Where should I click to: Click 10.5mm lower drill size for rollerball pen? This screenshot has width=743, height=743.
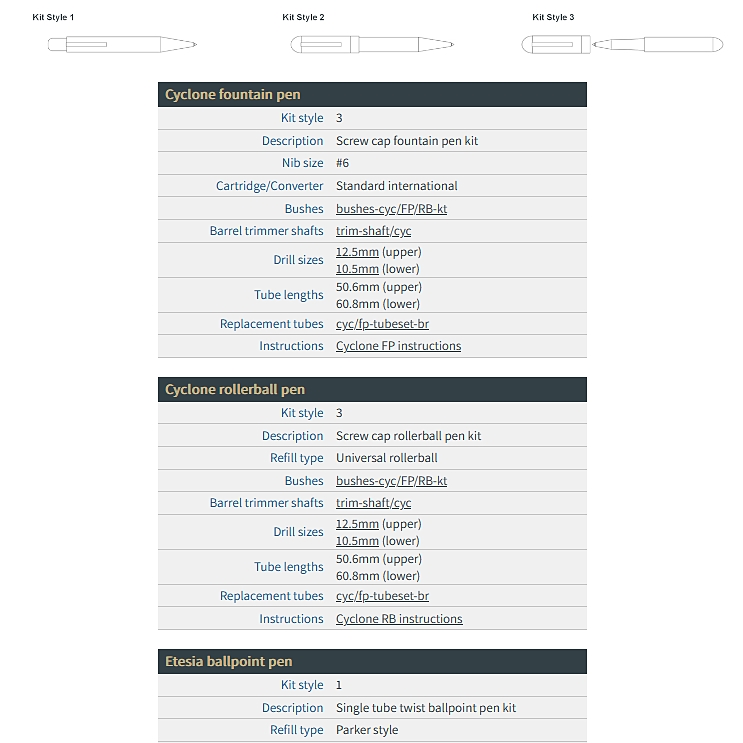tap(357, 541)
